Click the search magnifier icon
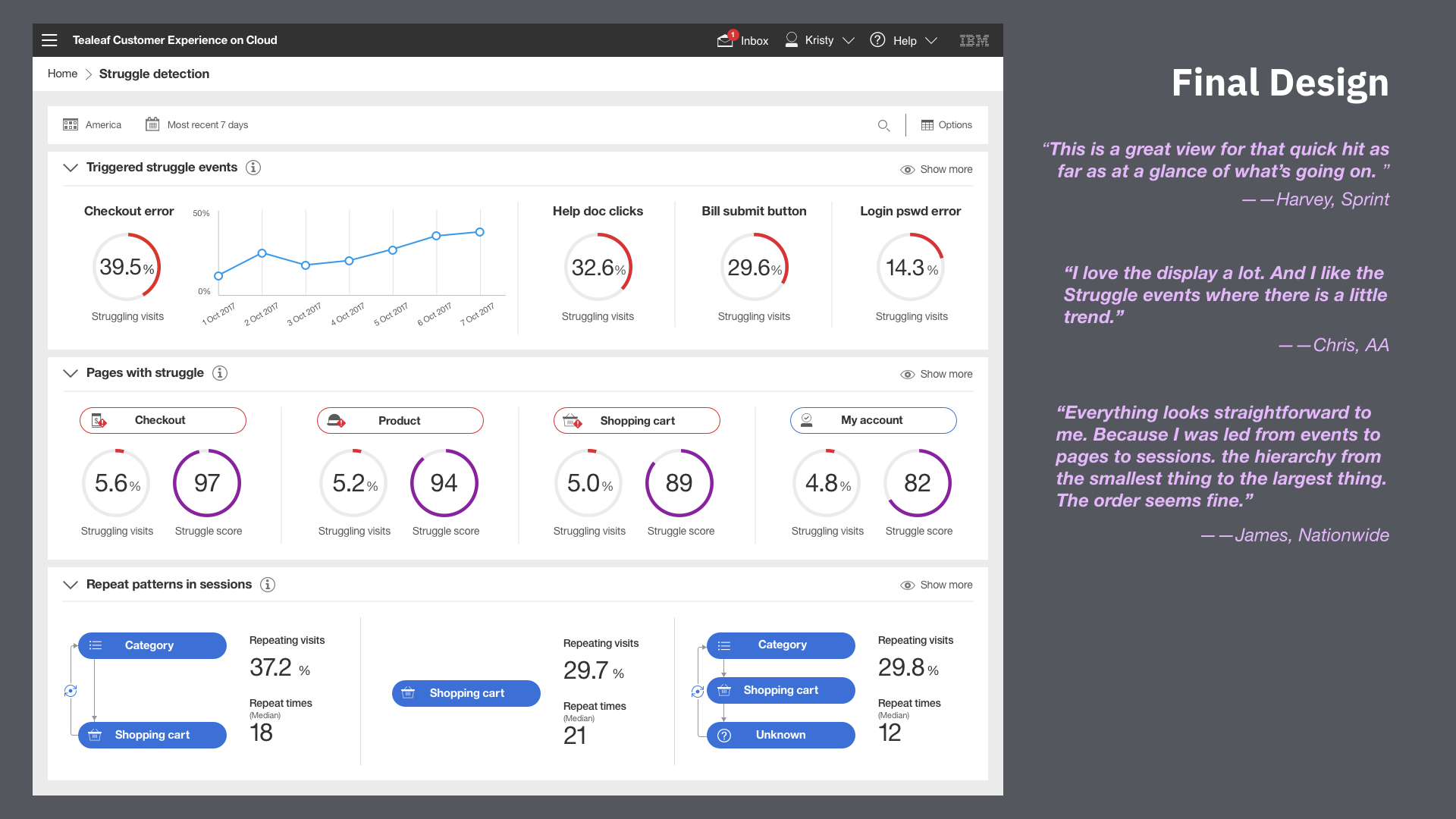Viewport: 1456px width, 819px height. point(884,125)
